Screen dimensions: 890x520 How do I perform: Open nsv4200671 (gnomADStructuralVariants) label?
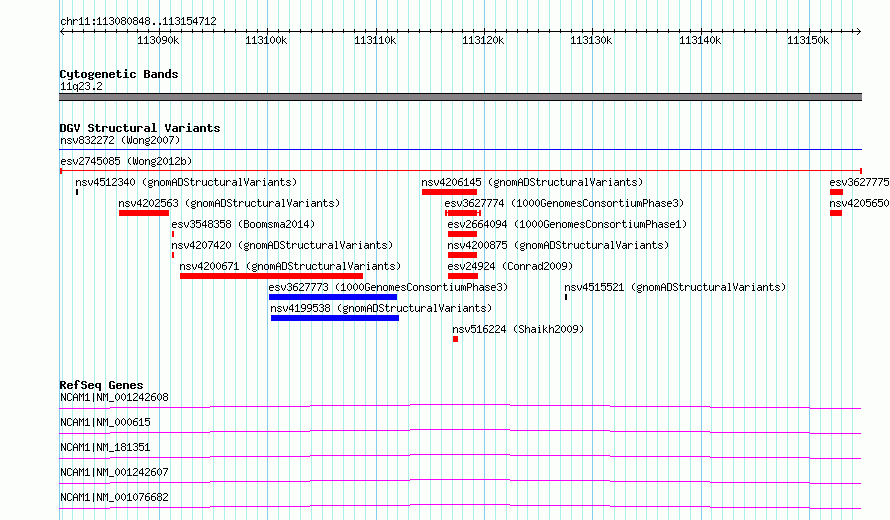coord(290,266)
